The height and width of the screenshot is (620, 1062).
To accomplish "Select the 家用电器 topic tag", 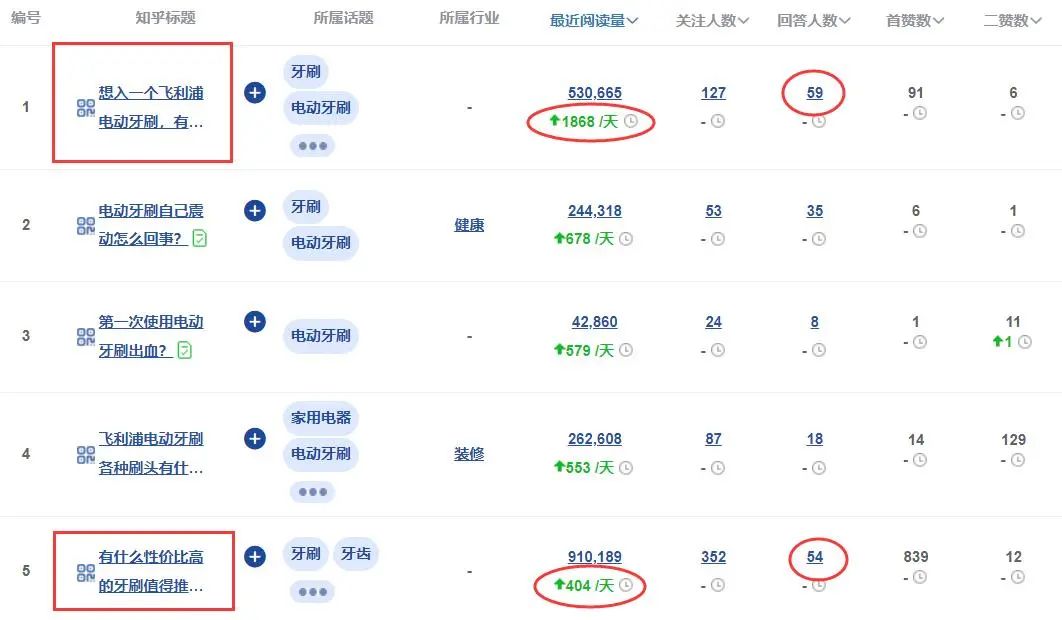I will tap(321, 418).
